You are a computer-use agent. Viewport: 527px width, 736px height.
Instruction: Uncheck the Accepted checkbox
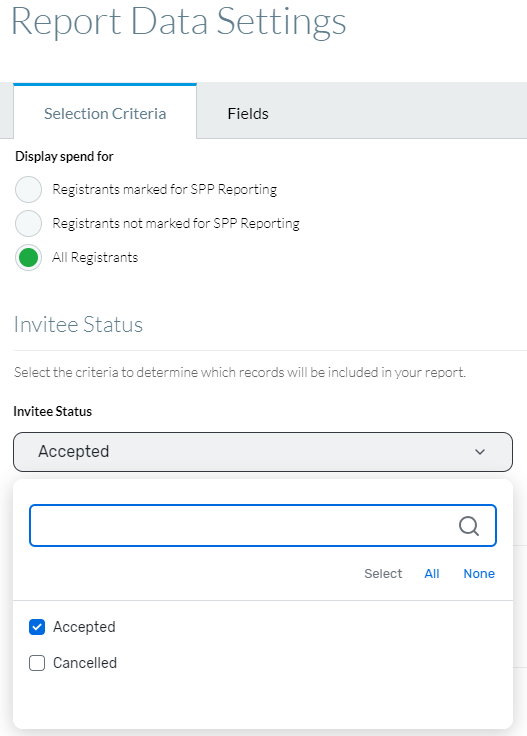(x=37, y=627)
